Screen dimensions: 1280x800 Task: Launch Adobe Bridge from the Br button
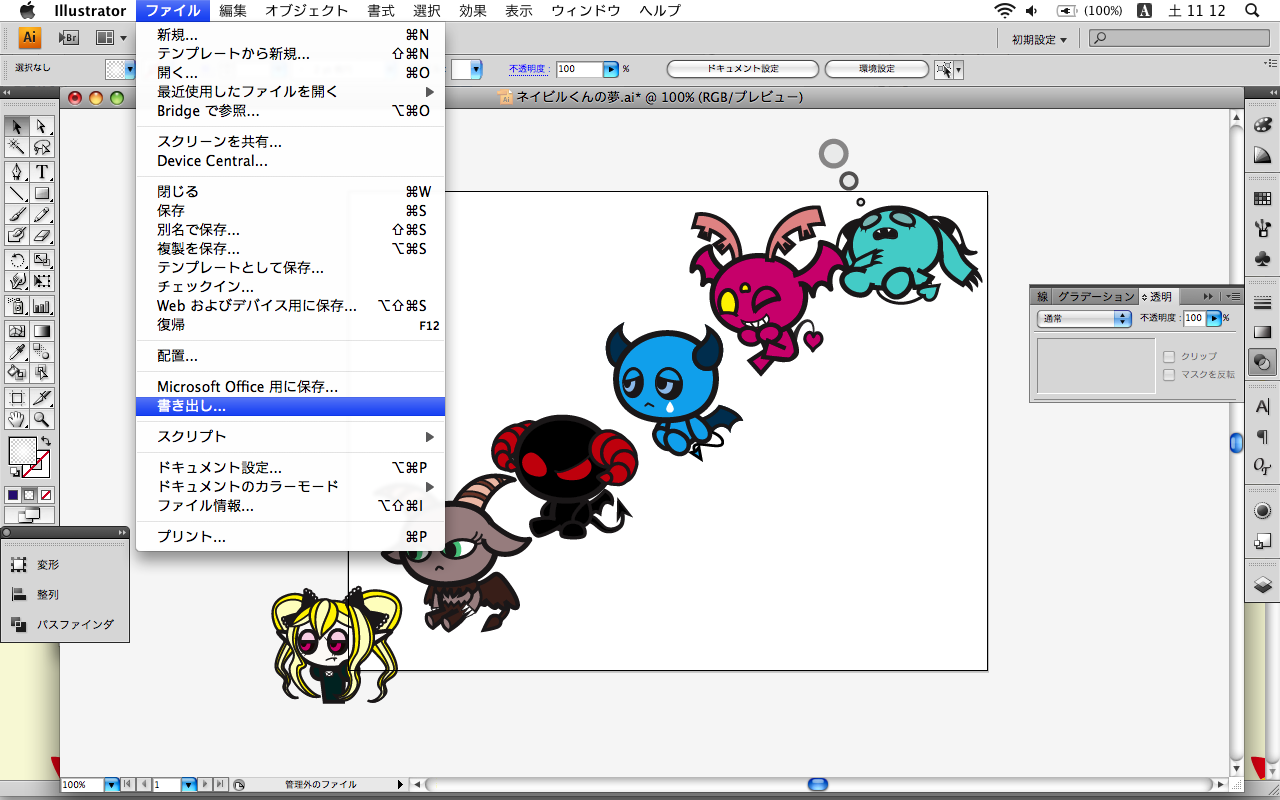click(x=69, y=38)
